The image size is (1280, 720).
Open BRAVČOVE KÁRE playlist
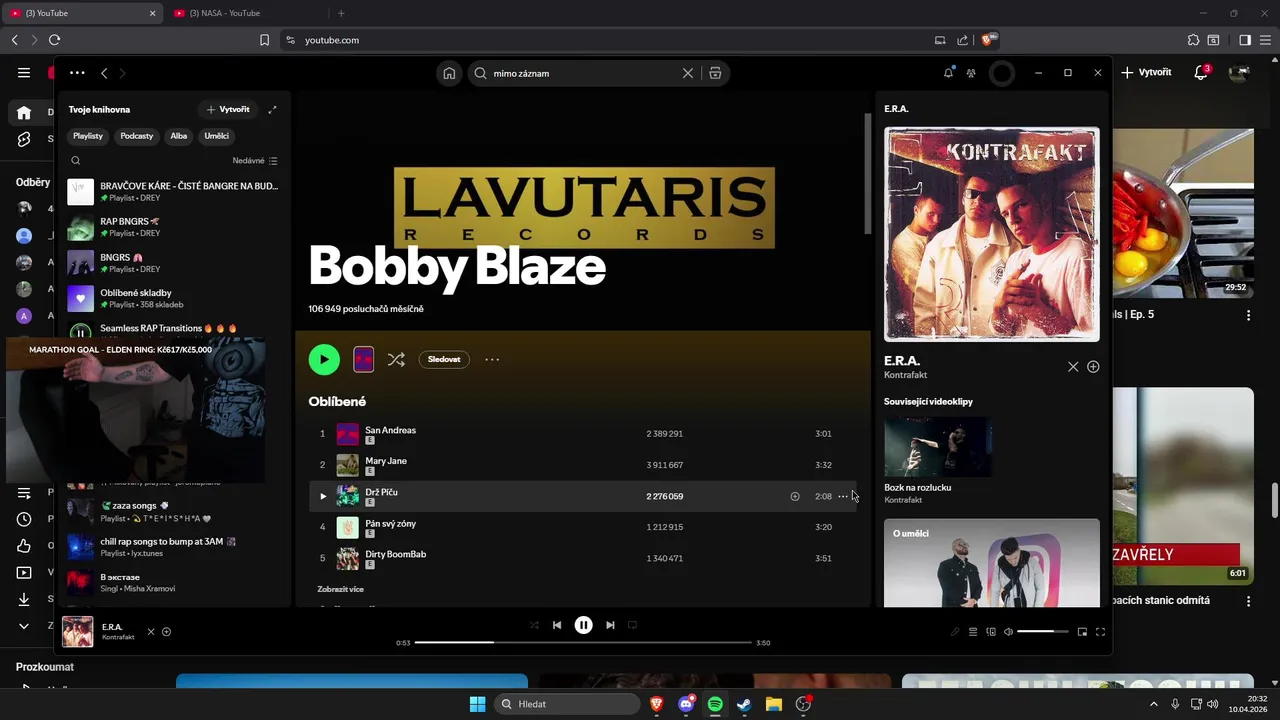tap(173, 191)
